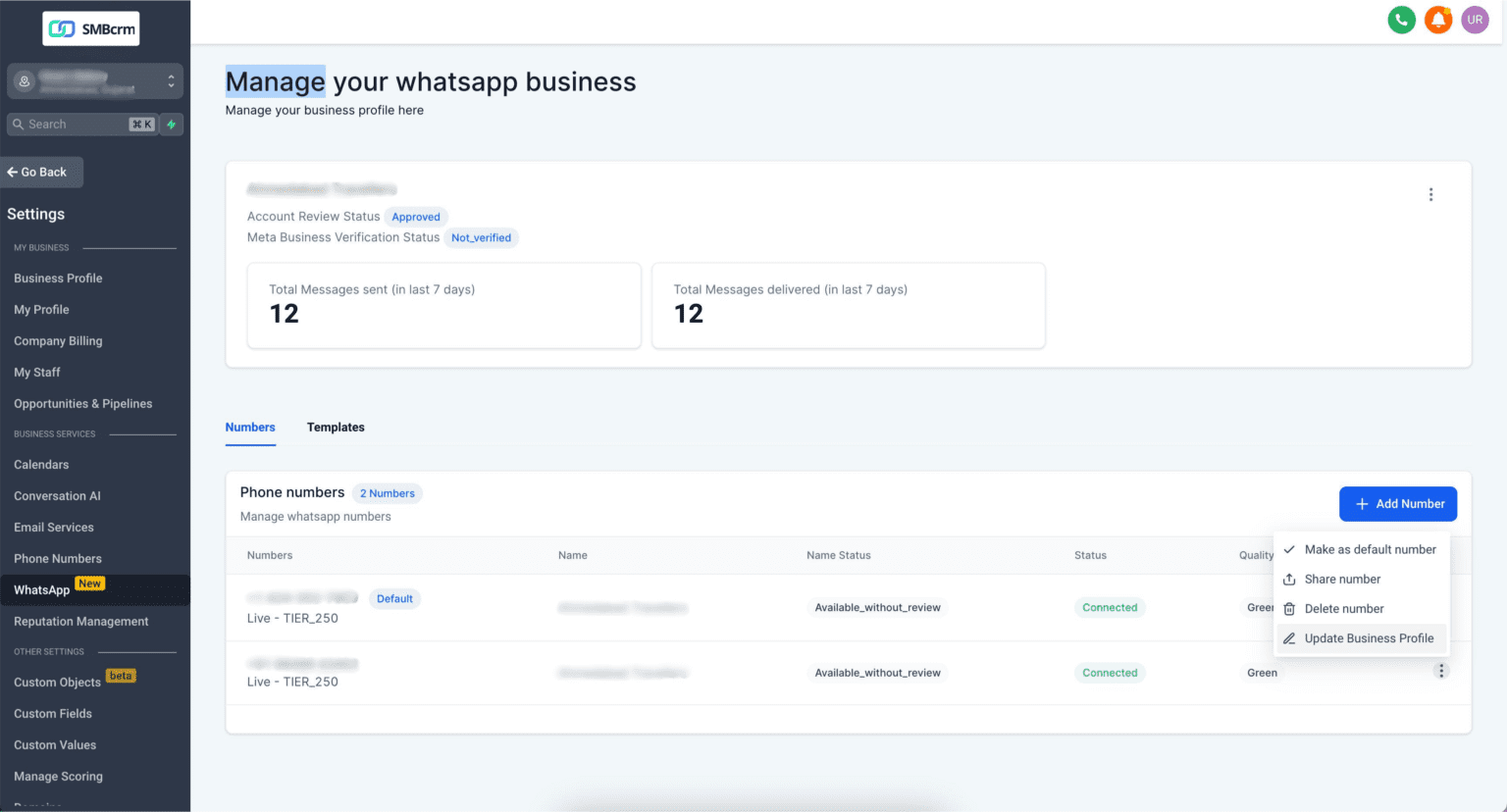Screen dimensions: 1507x812
Task: Switch to the Templates tab
Action: click(x=336, y=428)
